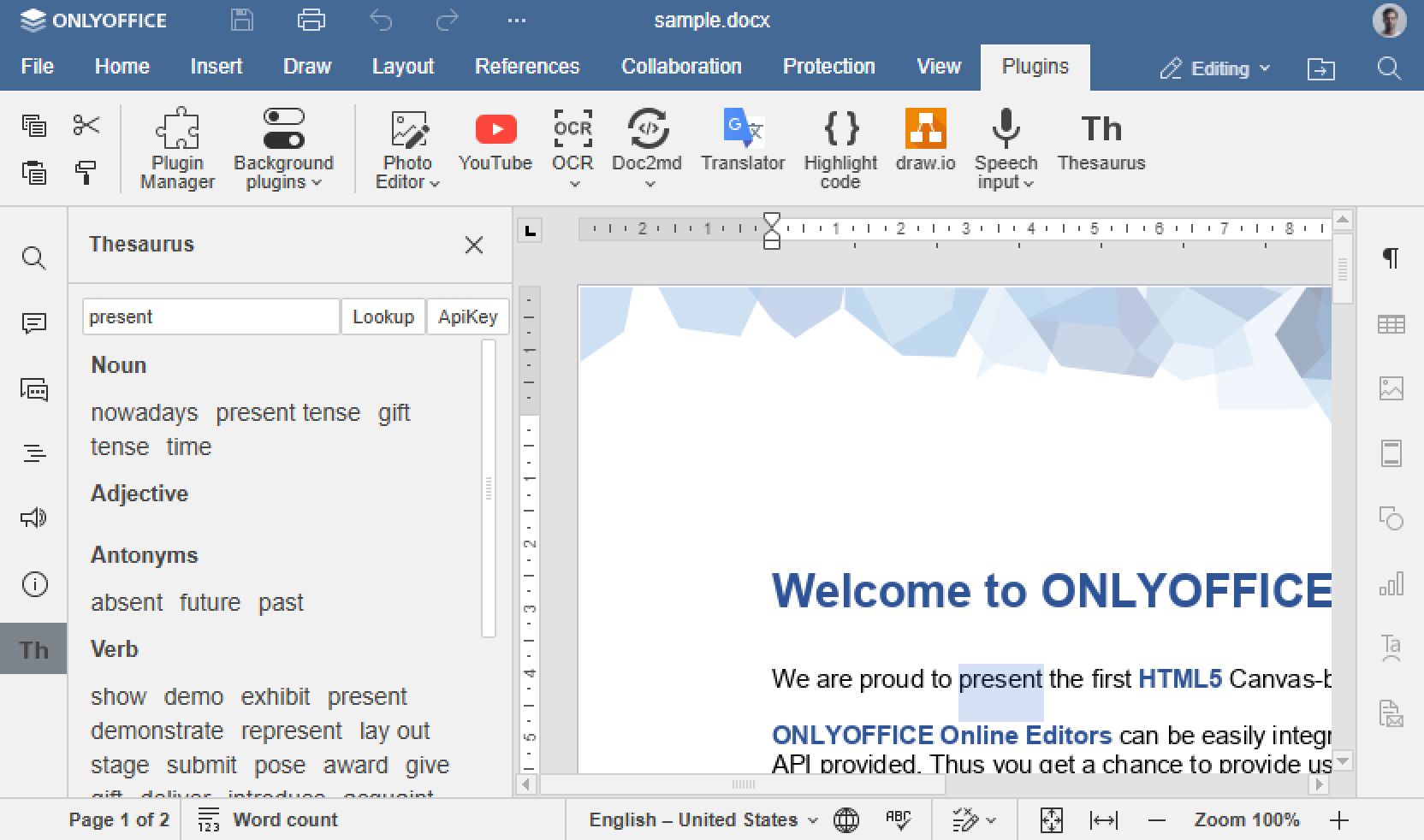This screenshot has width=1424, height=840.
Task: Open the About info icon
Action: point(34,584)
